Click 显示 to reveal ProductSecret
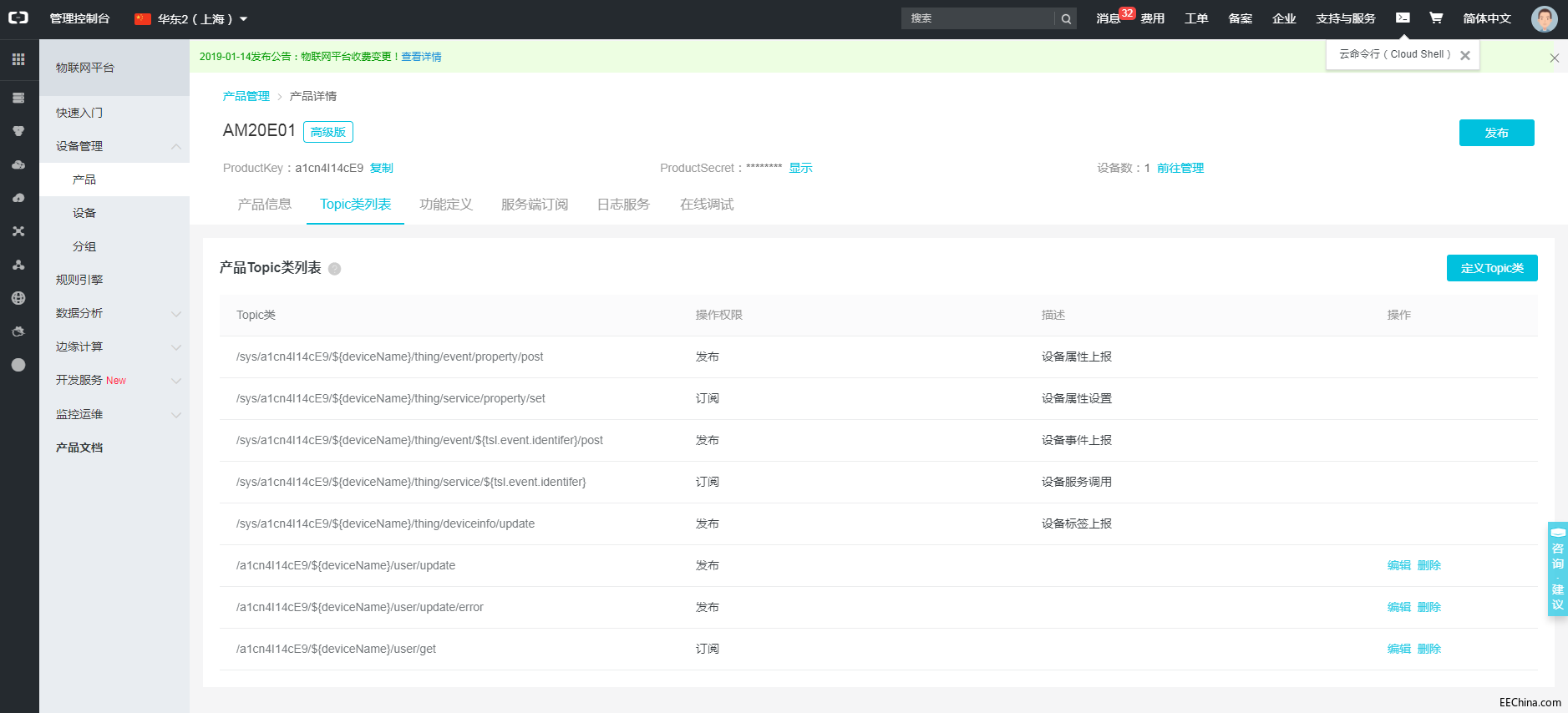The width and height of the screenshot is (1568, 713). tap(800, 168)
